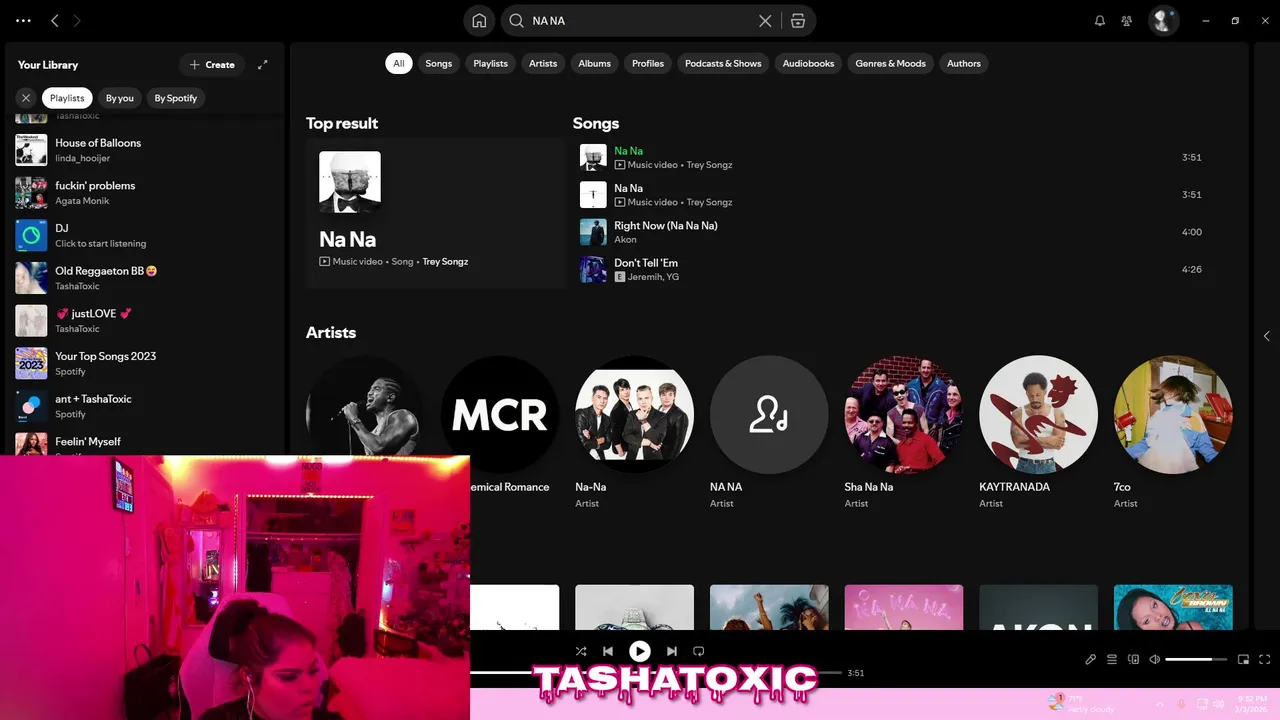Switch to the Artists filter
1280x720 pixels.
[x=543, y=63]
